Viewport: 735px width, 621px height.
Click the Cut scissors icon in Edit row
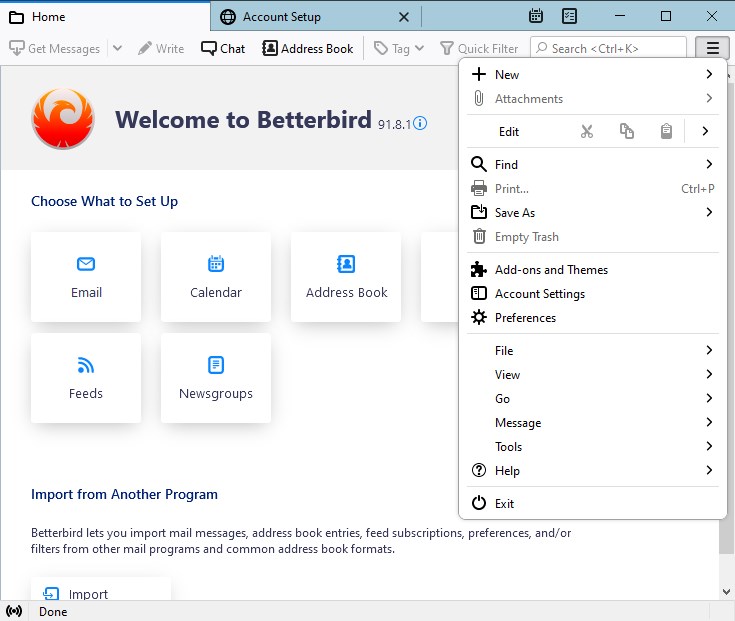click(587, 132)
